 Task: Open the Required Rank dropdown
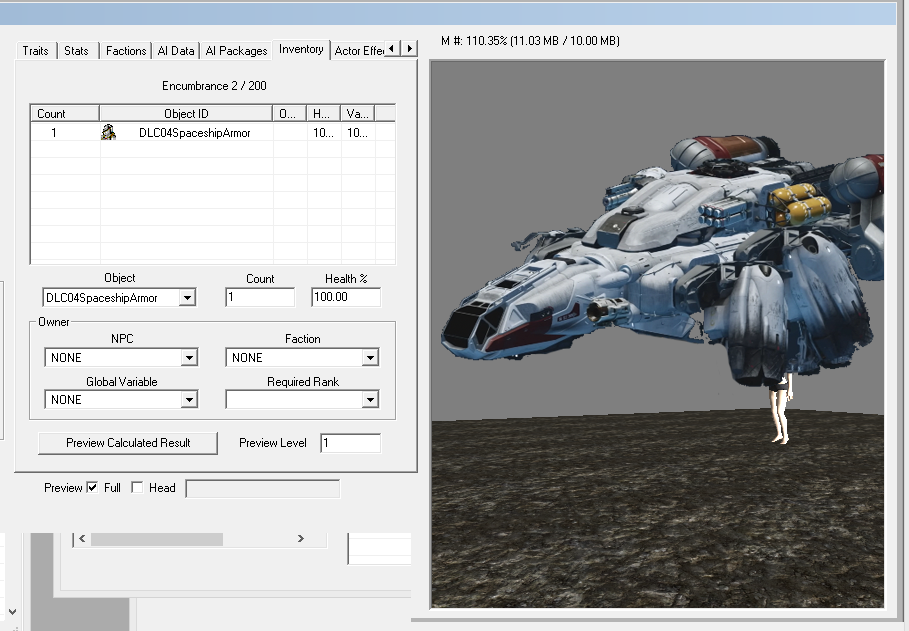click(370, 400)
